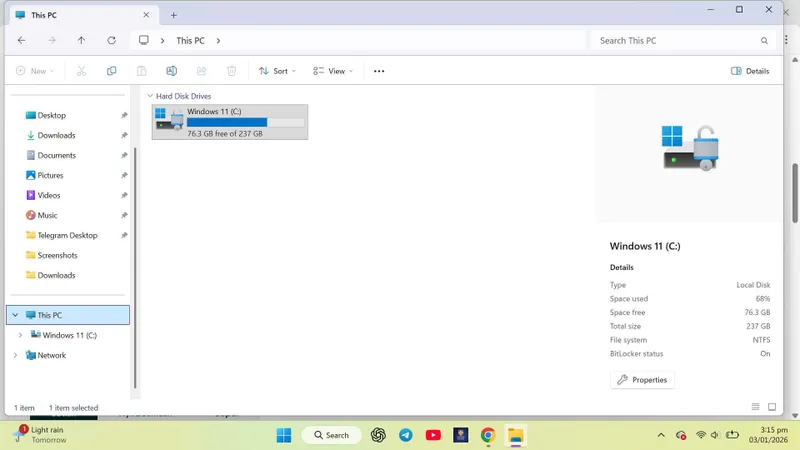This screenshot has height=450, width=800.
Task: Open the See more ellipsis menu
Action: [x=379, y=71]
